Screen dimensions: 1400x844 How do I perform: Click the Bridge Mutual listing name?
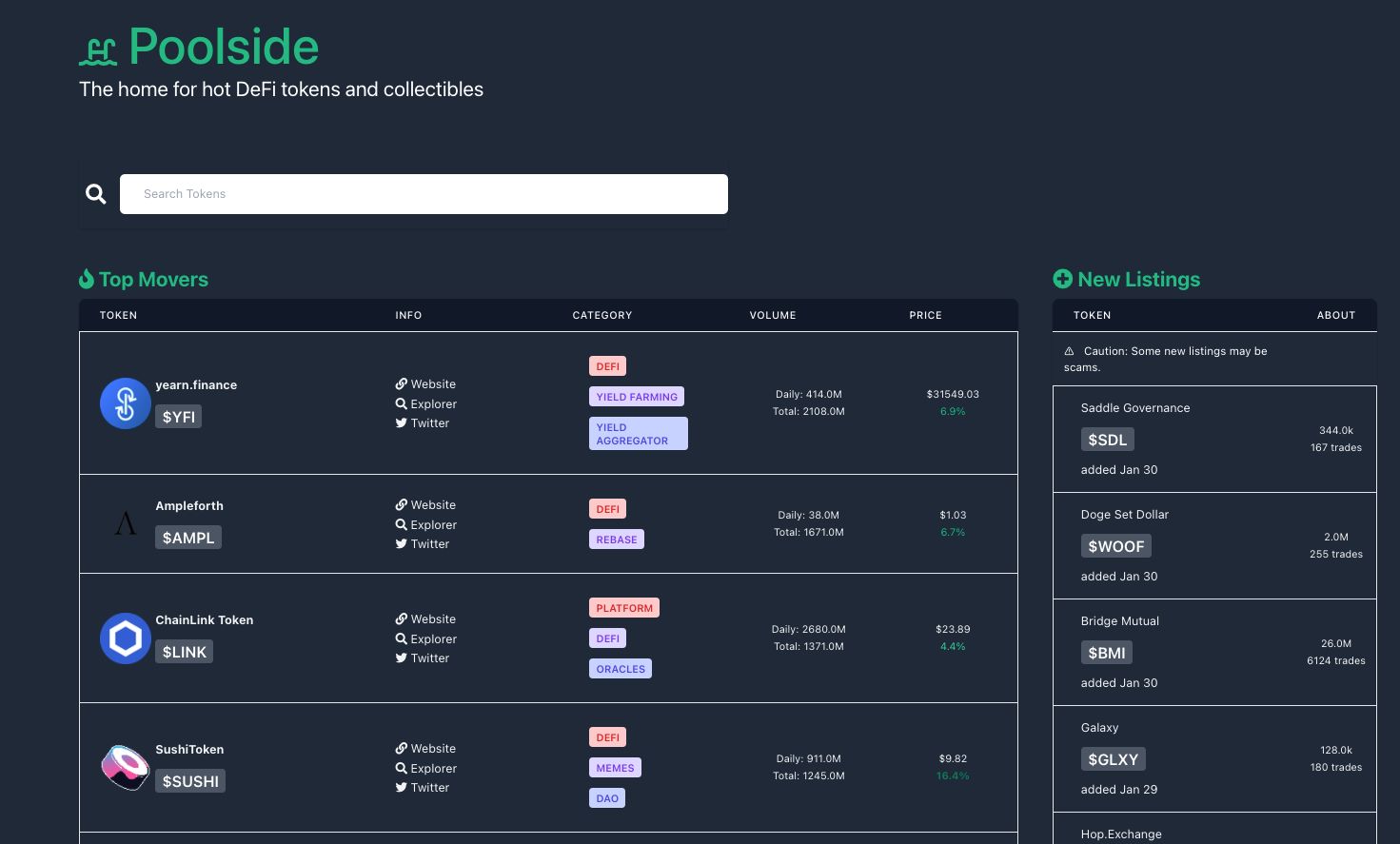tap(1120, 621)
